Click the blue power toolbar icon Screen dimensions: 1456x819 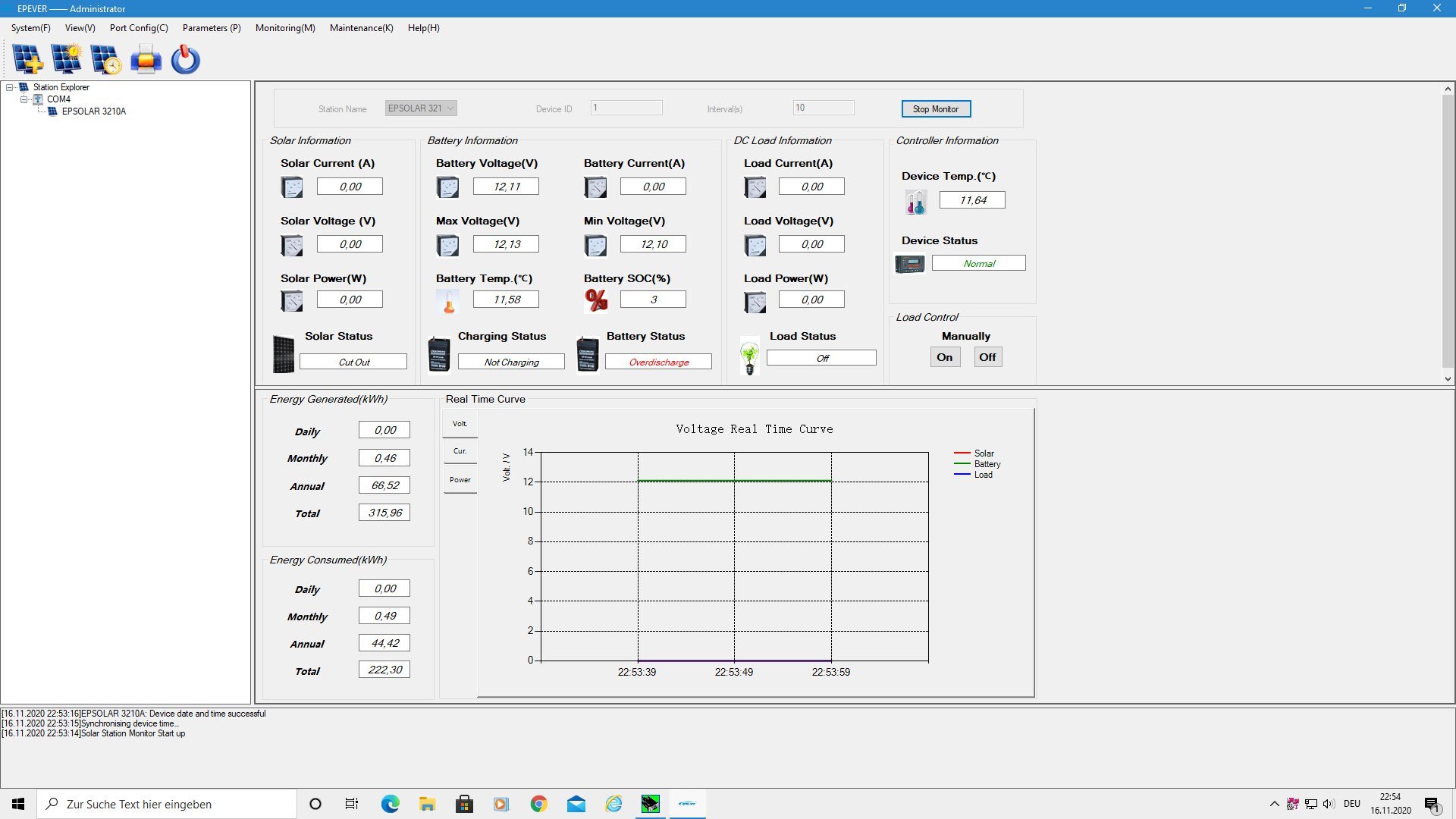pyautogui.click(x=185, y=59)
